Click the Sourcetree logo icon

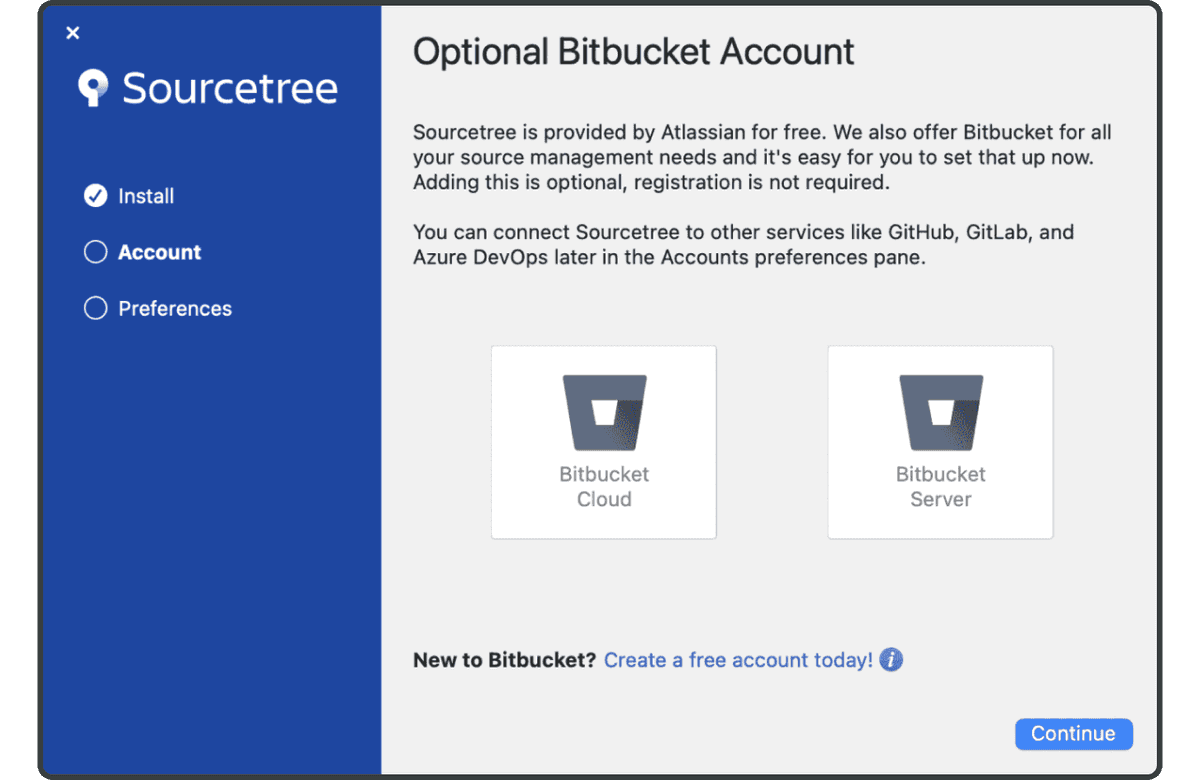(94, 88)
